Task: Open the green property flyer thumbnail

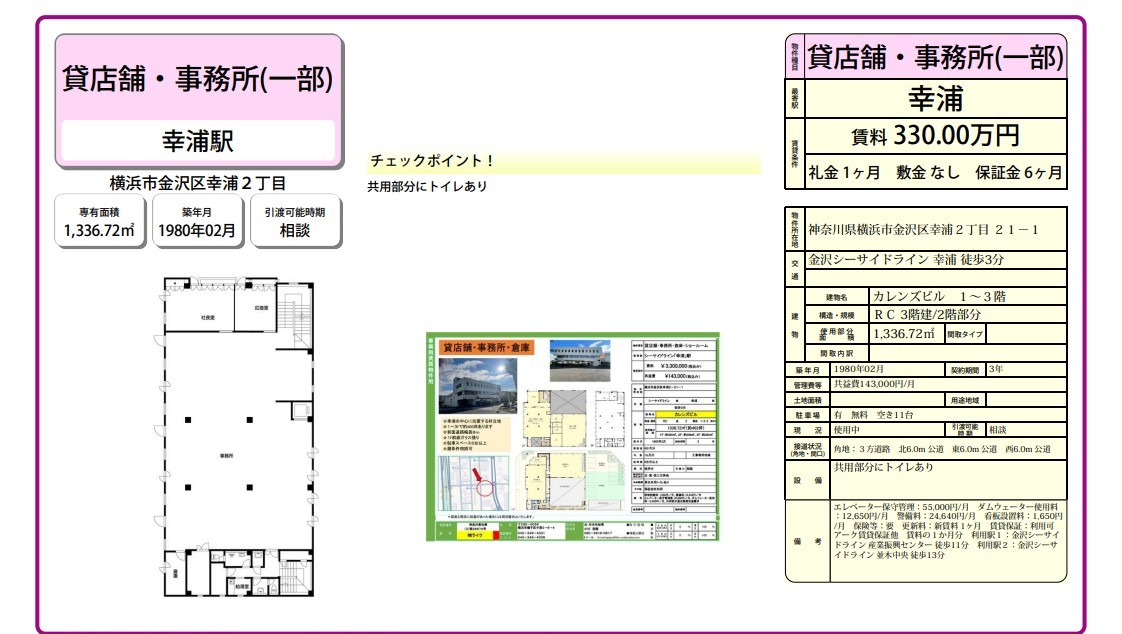Action: [572, 436]
